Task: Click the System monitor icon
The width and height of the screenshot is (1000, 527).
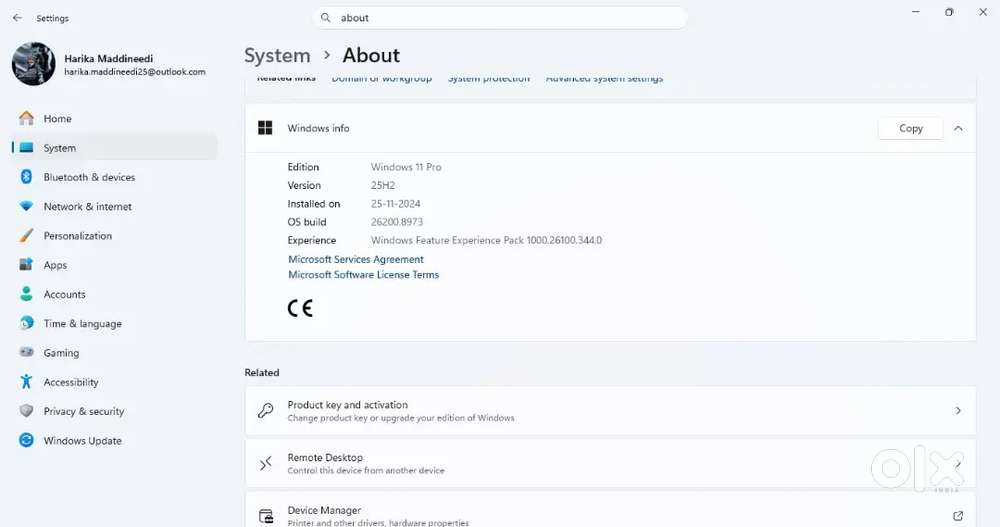Action: (x=26, y=147)
